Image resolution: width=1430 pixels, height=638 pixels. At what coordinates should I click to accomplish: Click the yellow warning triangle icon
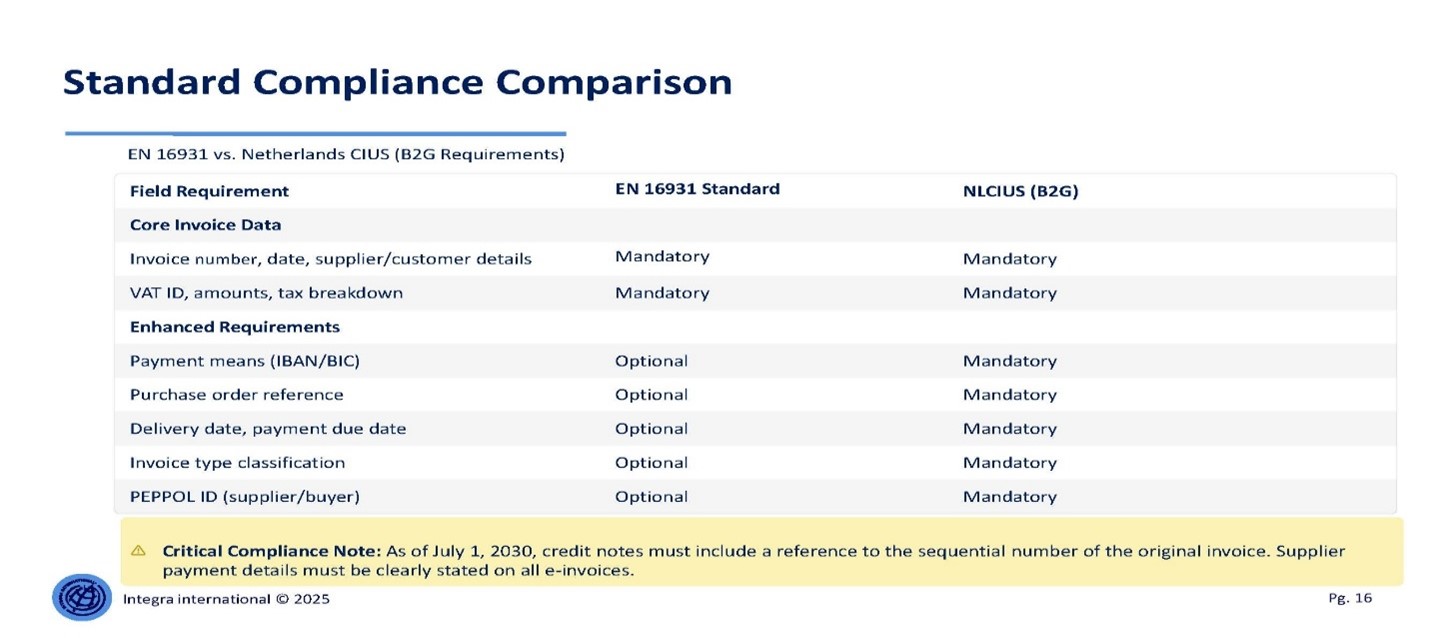[138, 551]
